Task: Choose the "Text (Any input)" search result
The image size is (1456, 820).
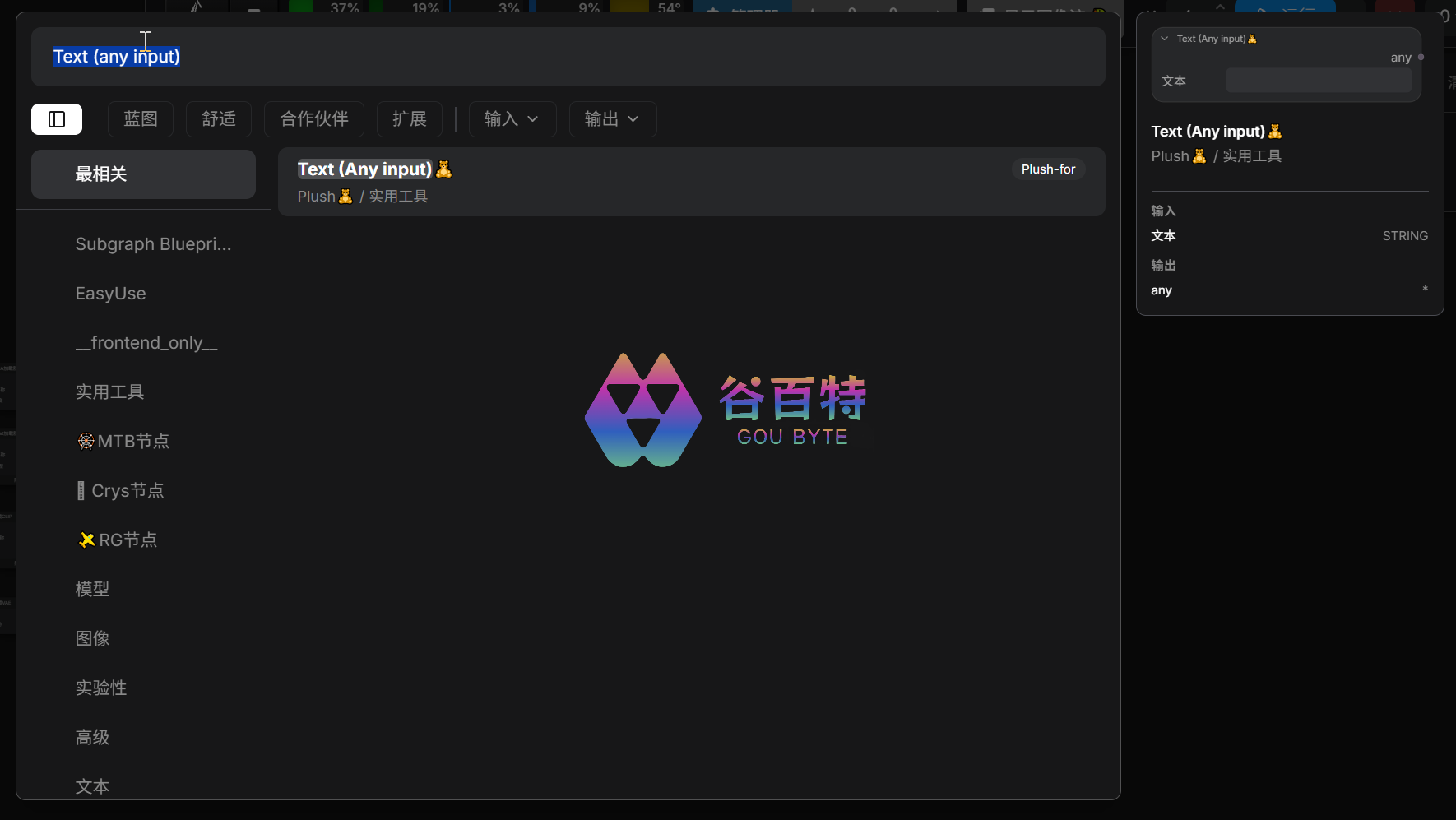Action: 691,182
